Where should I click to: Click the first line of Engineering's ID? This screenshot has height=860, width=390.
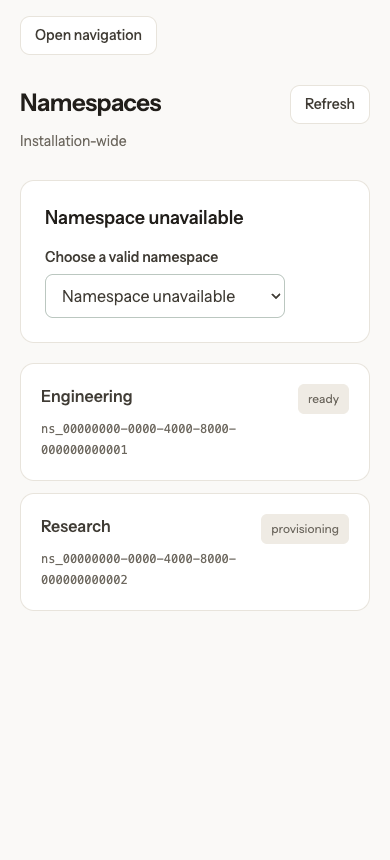pyautogui.click(x=138, y=429)
